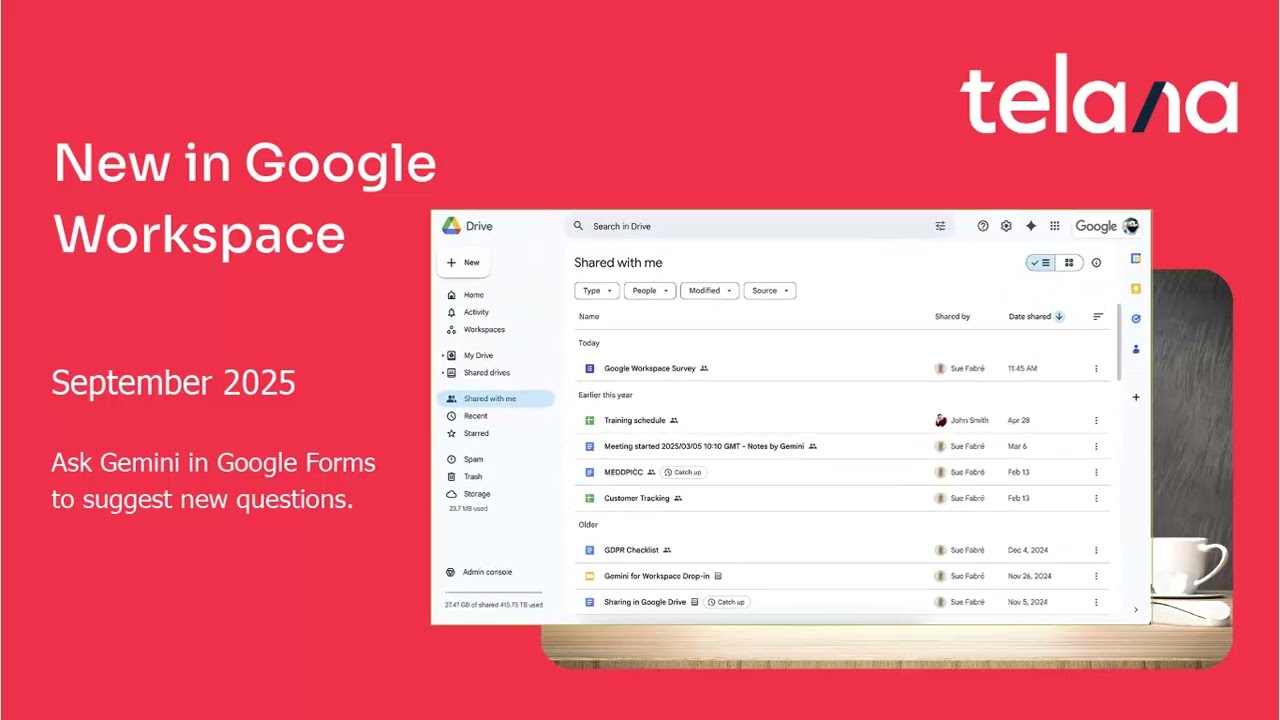Click the New button

(463, 262)
